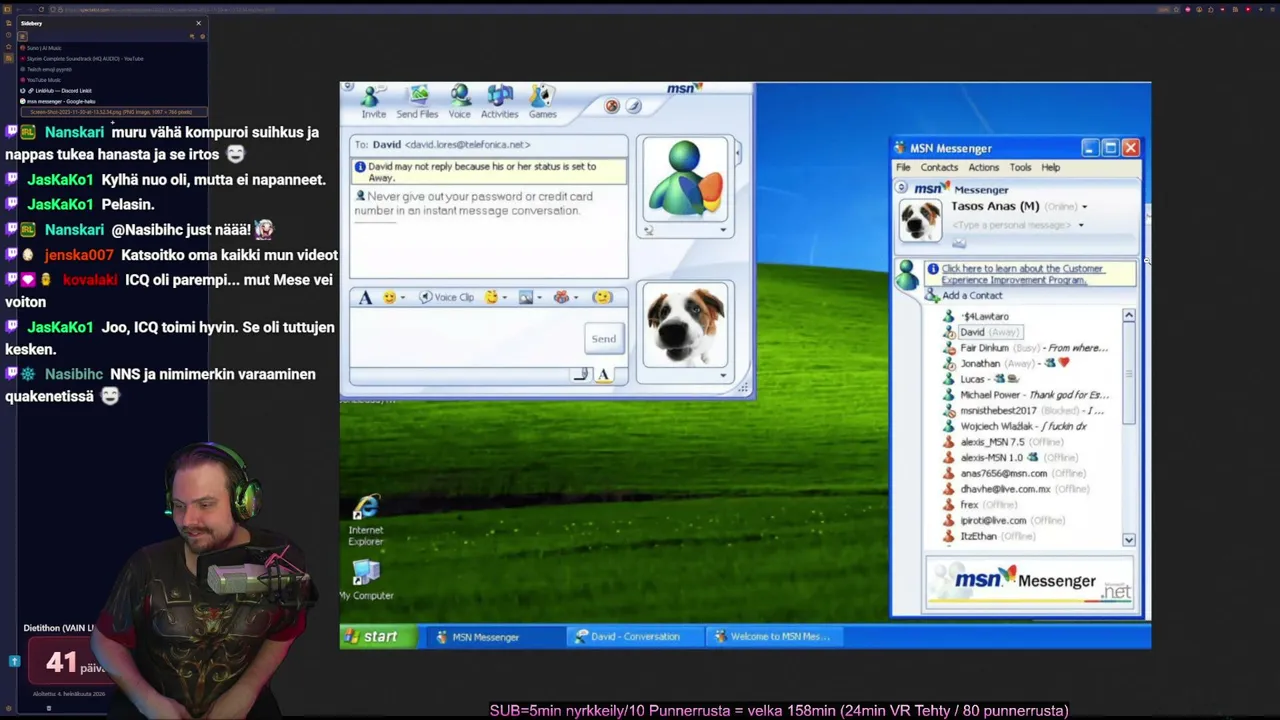Image resolution: width=1280 pixels, height=720 pixels.
Task: Open the emoticon dropdown arrow
Action: click(402, 298)
